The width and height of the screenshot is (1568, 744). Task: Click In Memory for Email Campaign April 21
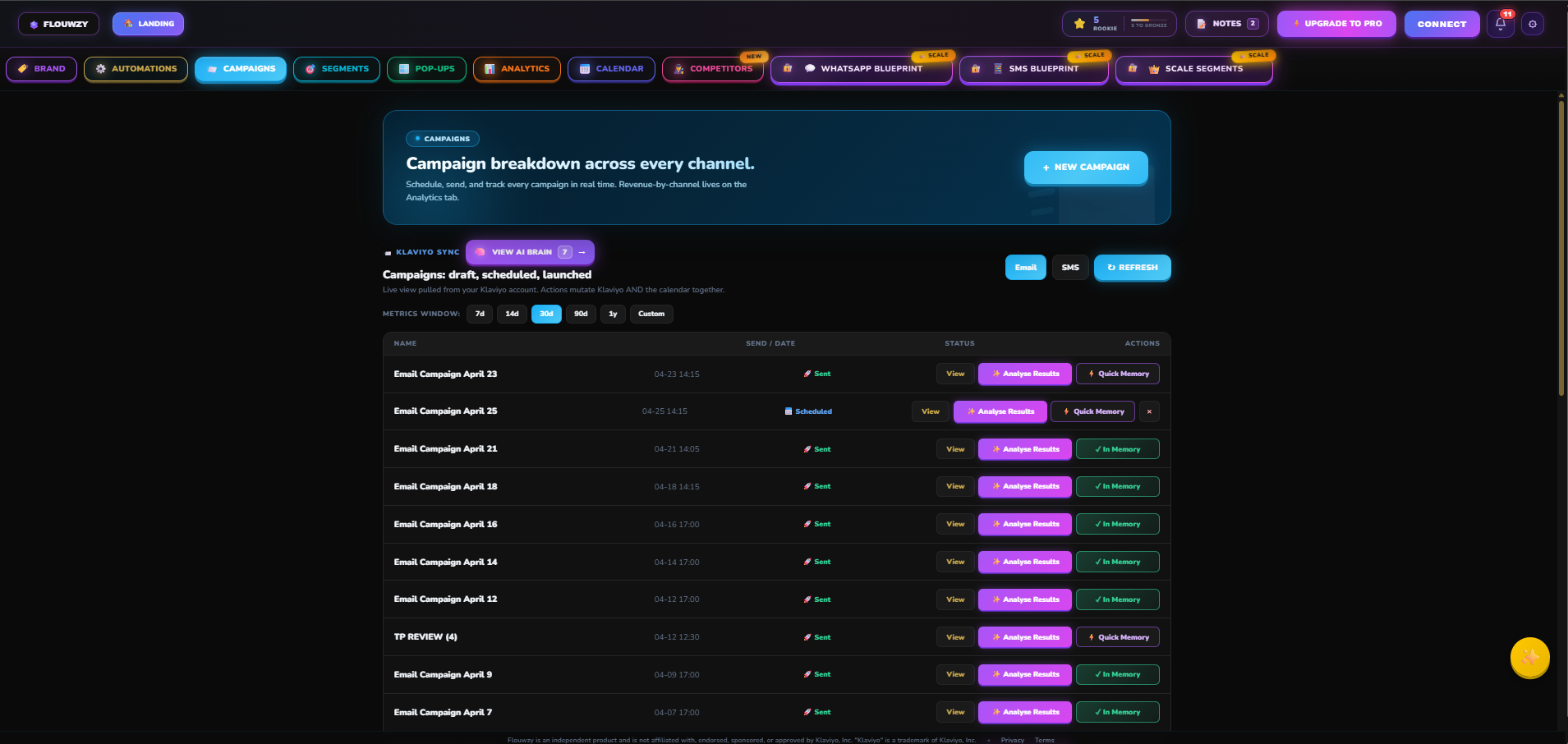point(1118,449)
